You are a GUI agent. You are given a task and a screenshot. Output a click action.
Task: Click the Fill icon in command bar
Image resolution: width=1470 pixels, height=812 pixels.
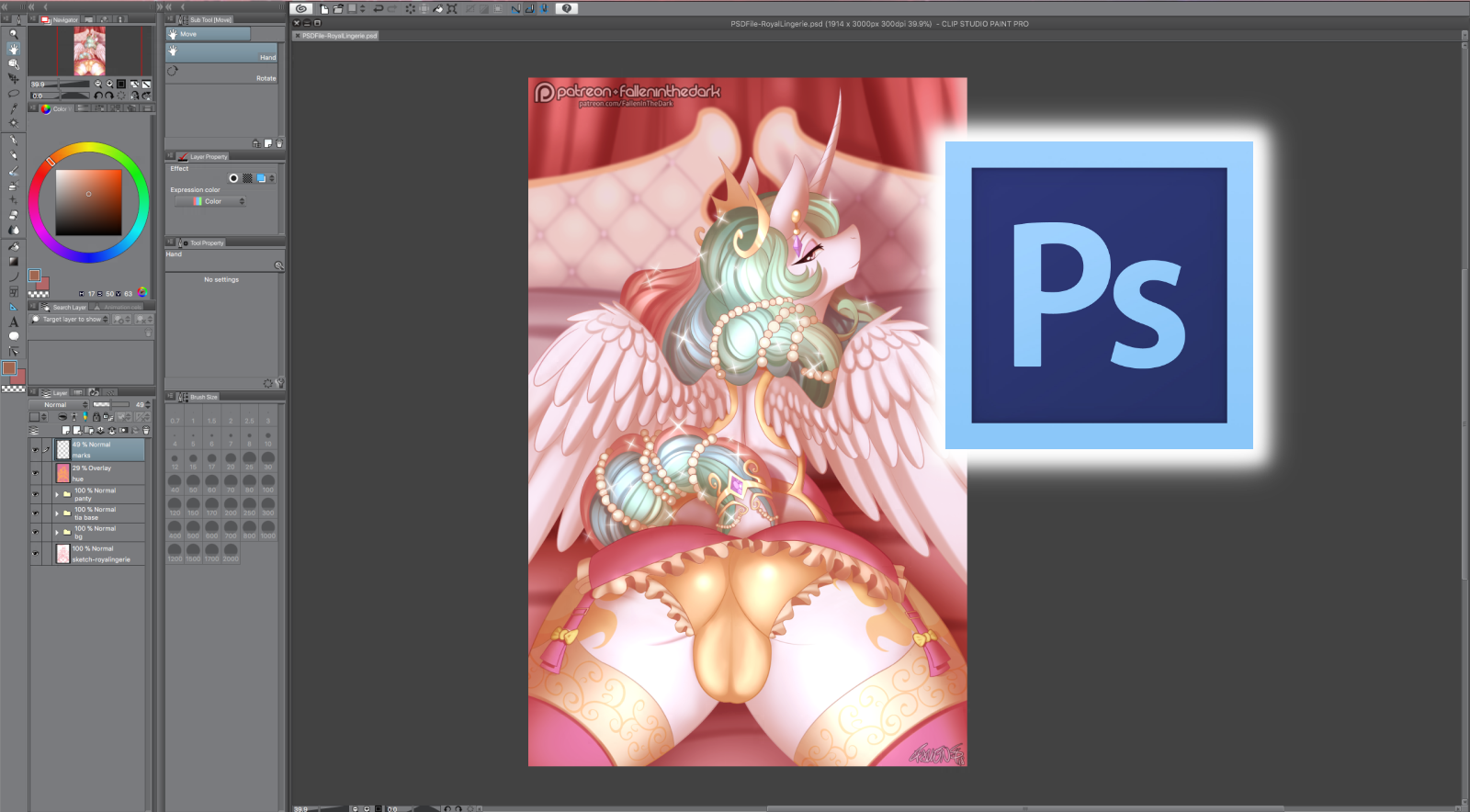point(438,8)
